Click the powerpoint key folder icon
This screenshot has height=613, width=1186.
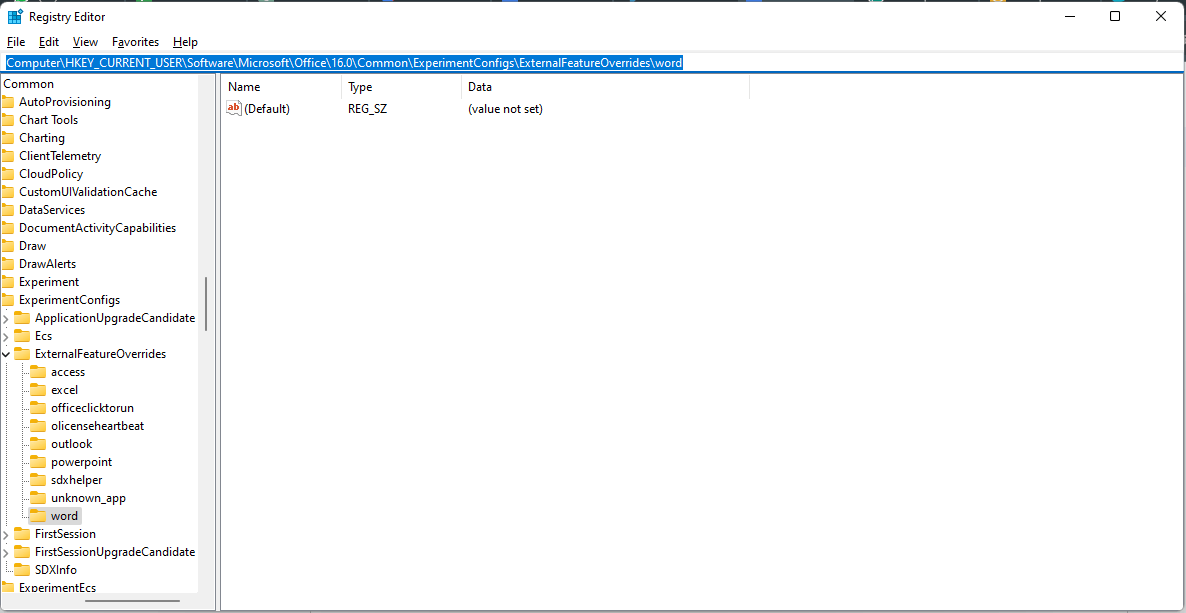pos(38,461)
